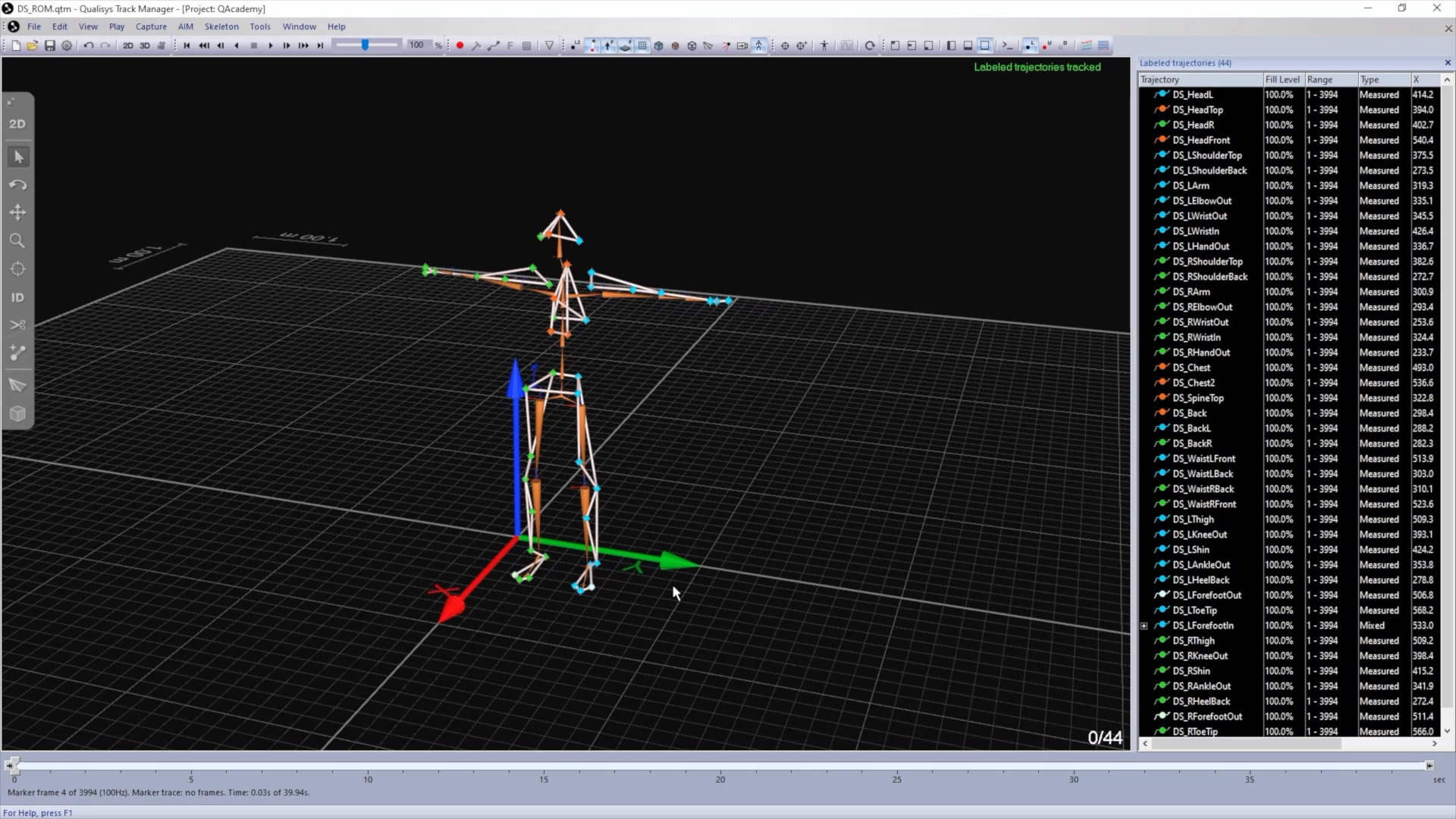This screenshot has height=819, width=1456.
Task: Sort by Fill Level column header
Action: pos(1282,80)
